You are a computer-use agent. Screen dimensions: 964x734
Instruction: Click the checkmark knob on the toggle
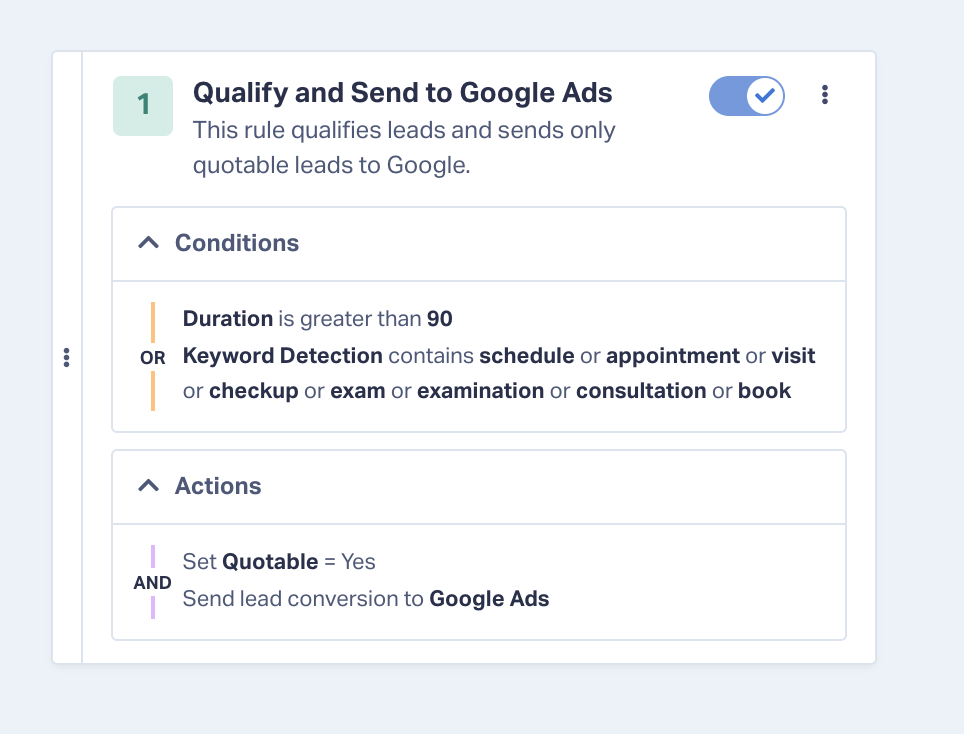click(765, 96)
